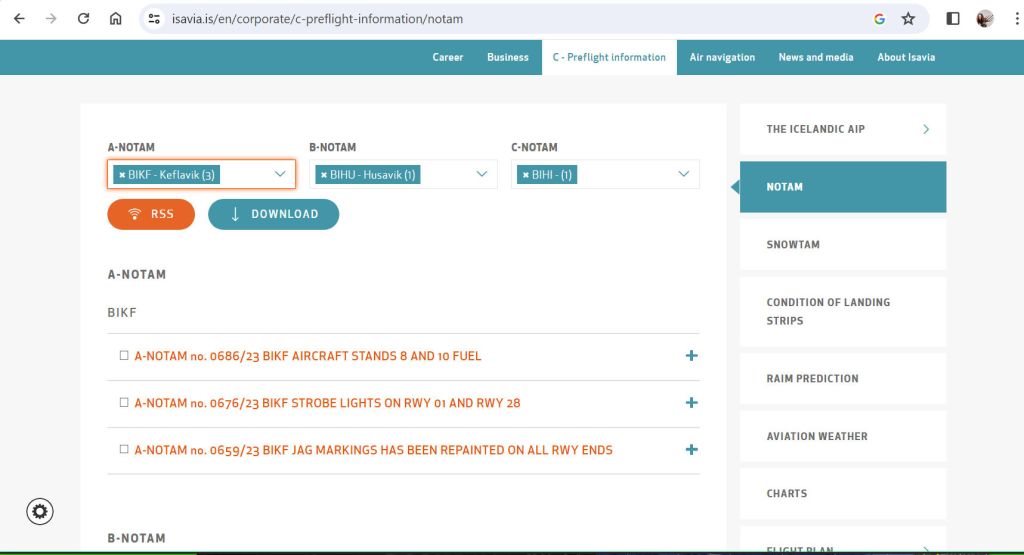Viewport: 1024px width, 555px height.
Task: Click the Download button
Action: [273, 214]
